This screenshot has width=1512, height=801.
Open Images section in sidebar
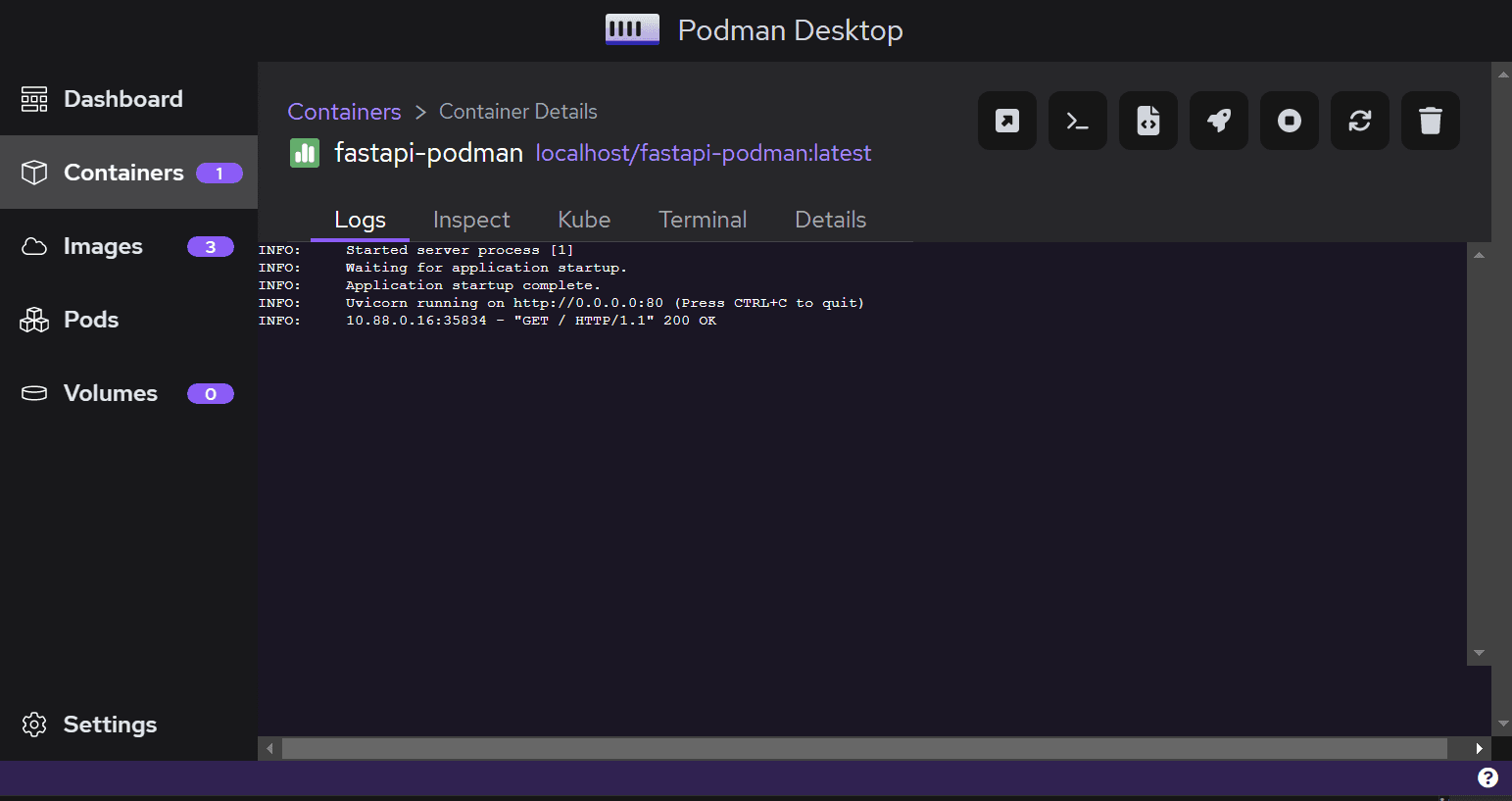[x=128, y=246]
